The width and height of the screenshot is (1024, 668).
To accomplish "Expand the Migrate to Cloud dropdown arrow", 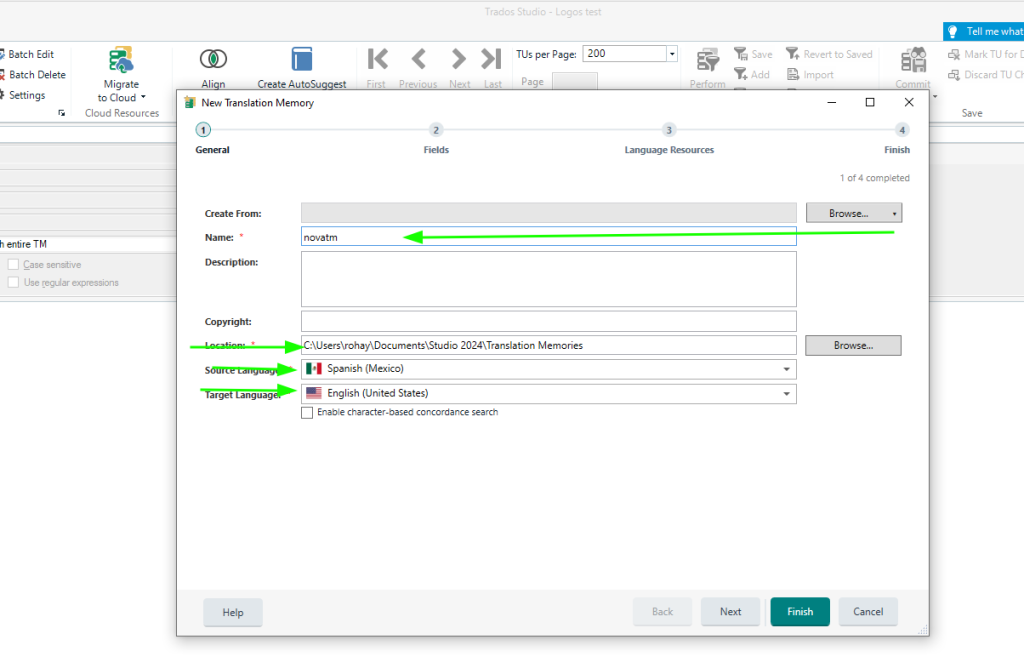I will 143,97.
